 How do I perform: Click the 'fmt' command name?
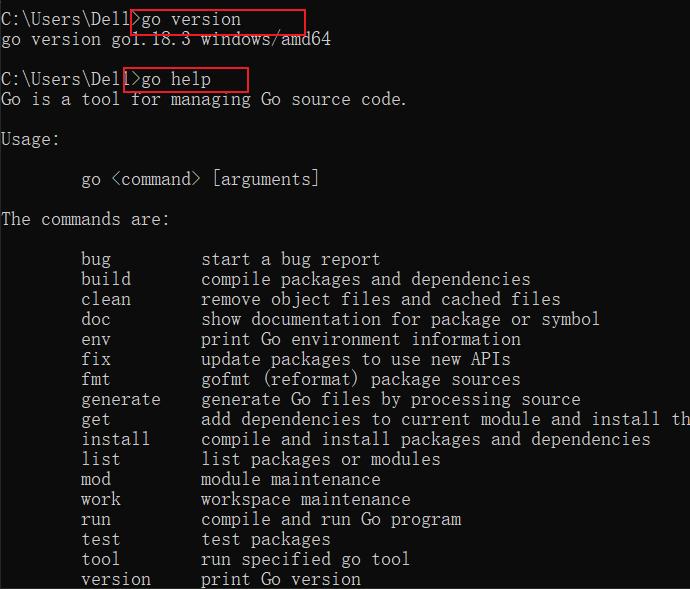point(96,380)
